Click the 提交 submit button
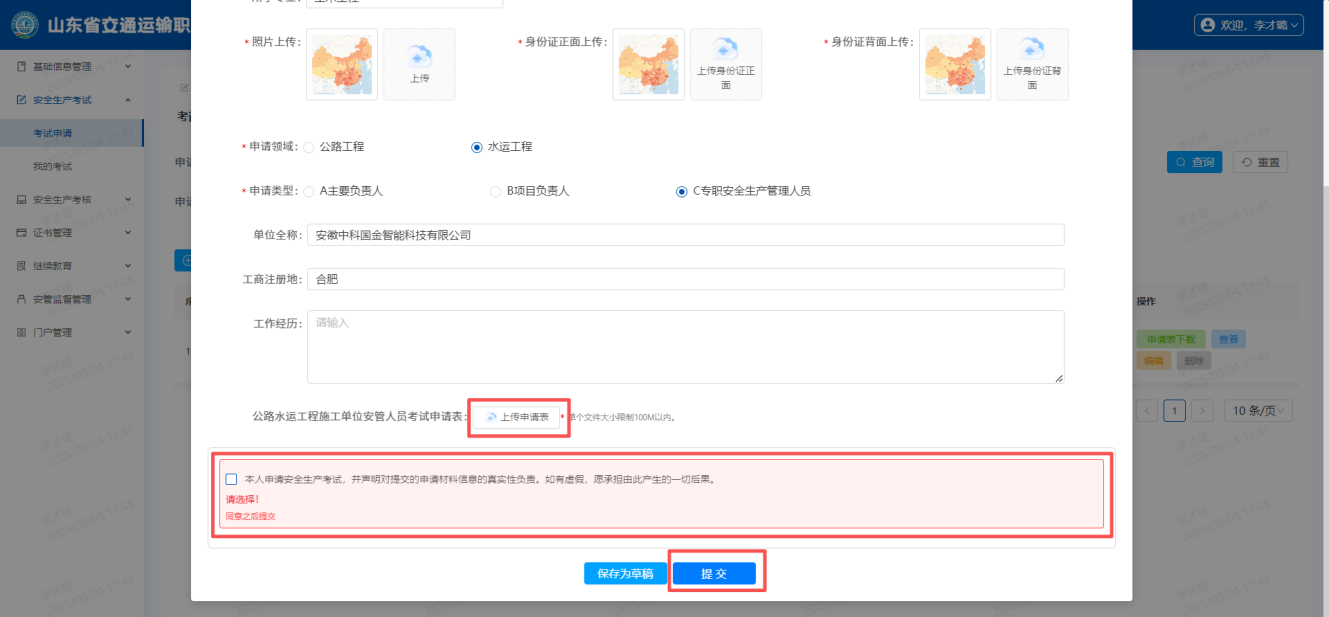 [x=714, y=573]
